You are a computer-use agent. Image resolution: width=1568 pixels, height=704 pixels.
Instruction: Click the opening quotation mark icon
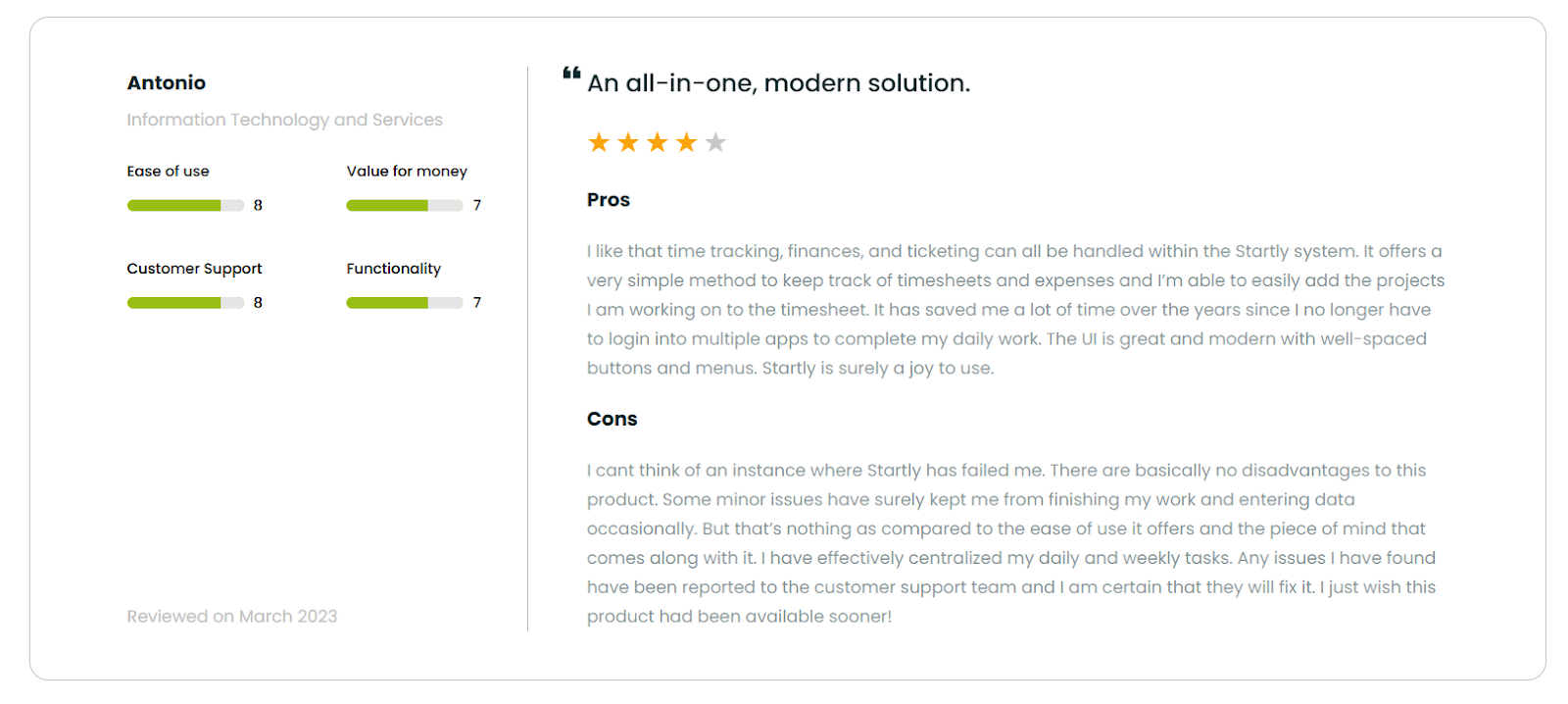(571, 73)
